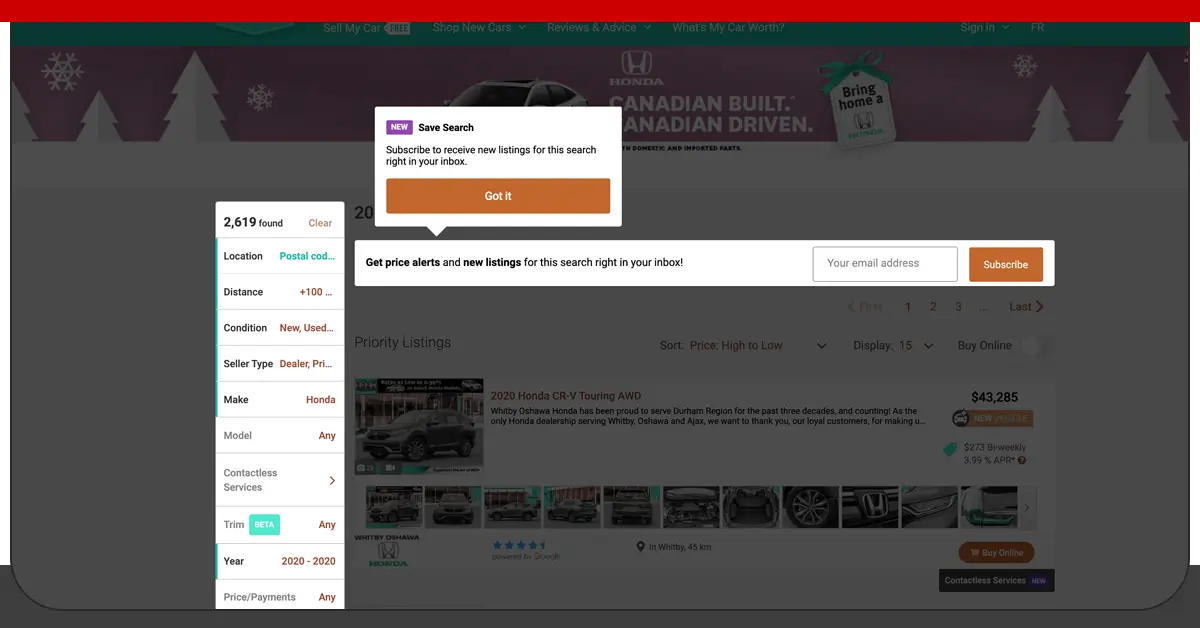The height and width of the screenshot is (628, 1200).
Task: Expand the Contactless Services filter
Action: point(280,480)
